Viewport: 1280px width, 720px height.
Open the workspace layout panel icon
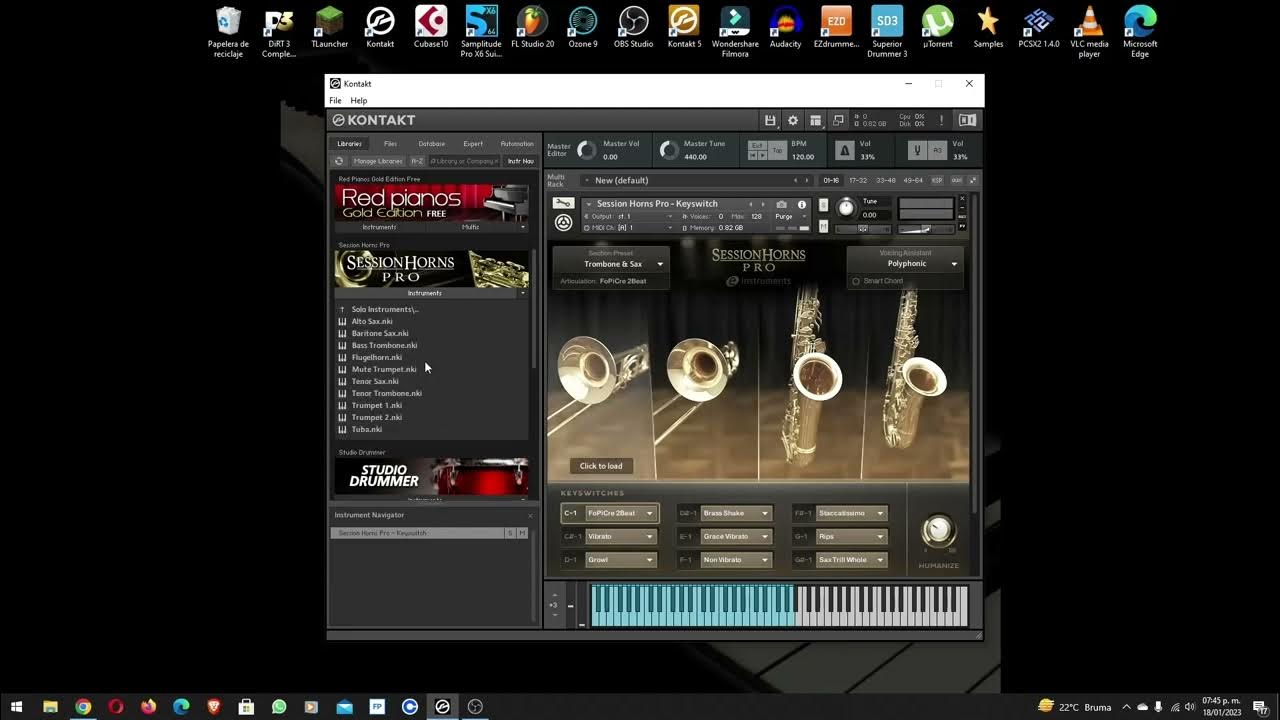click(x=816, y=120)
